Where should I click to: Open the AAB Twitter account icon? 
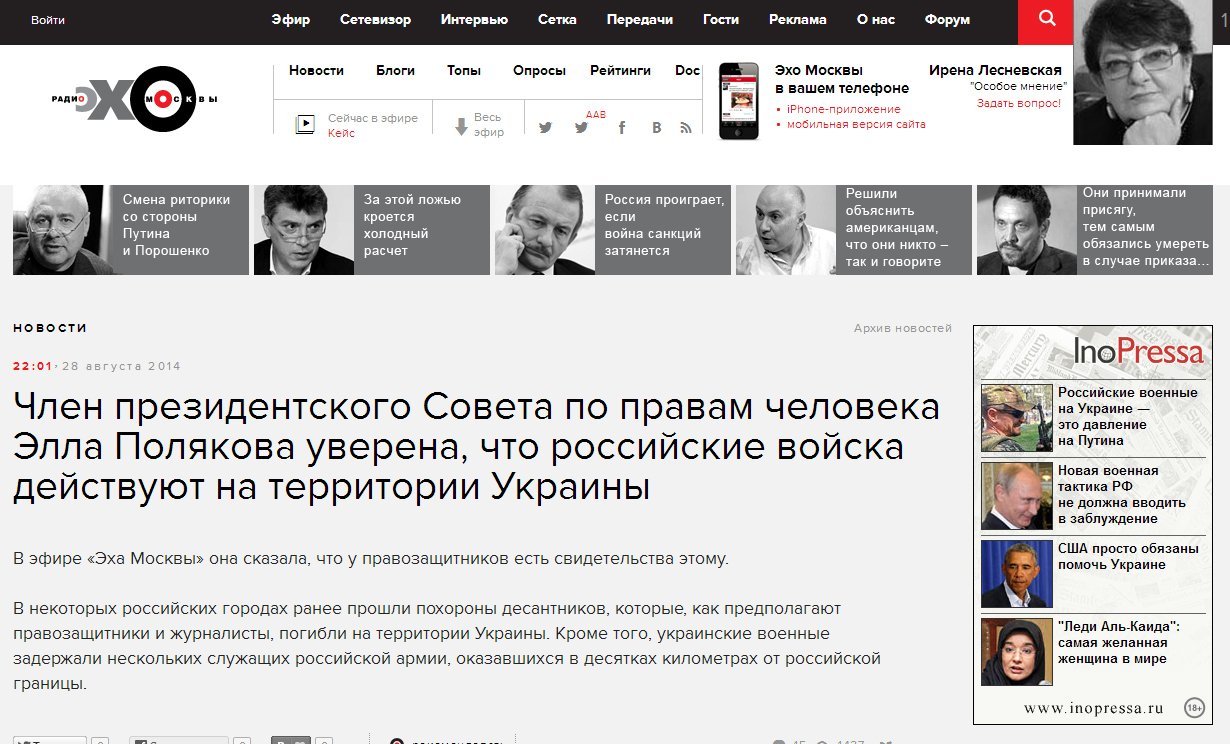[x=582, y=127]
